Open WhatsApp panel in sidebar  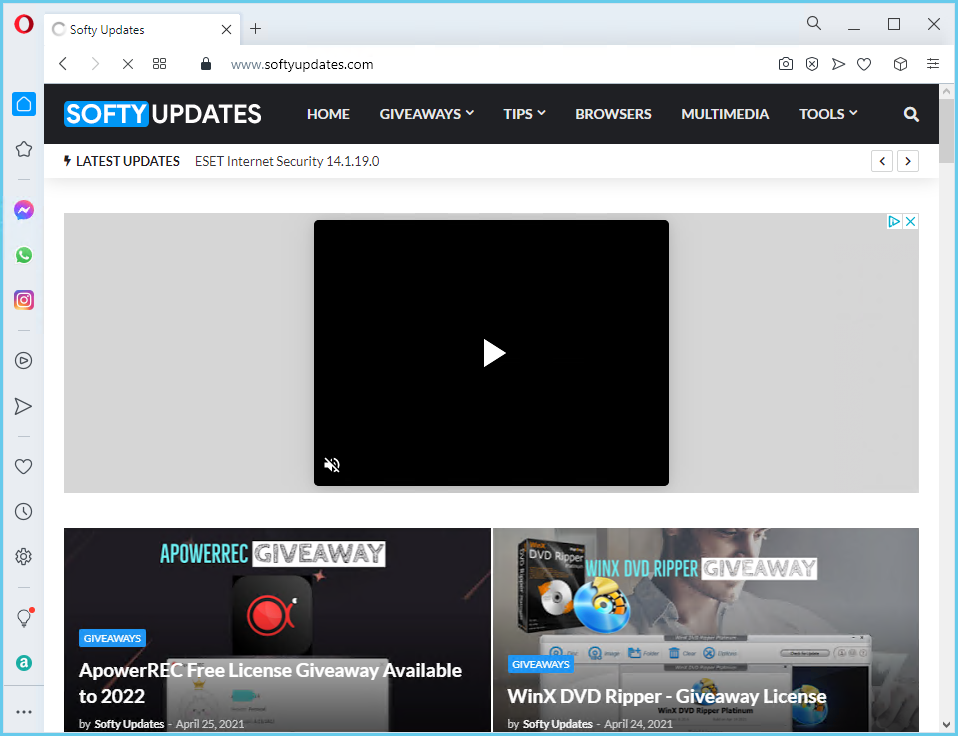coord(24,255)
